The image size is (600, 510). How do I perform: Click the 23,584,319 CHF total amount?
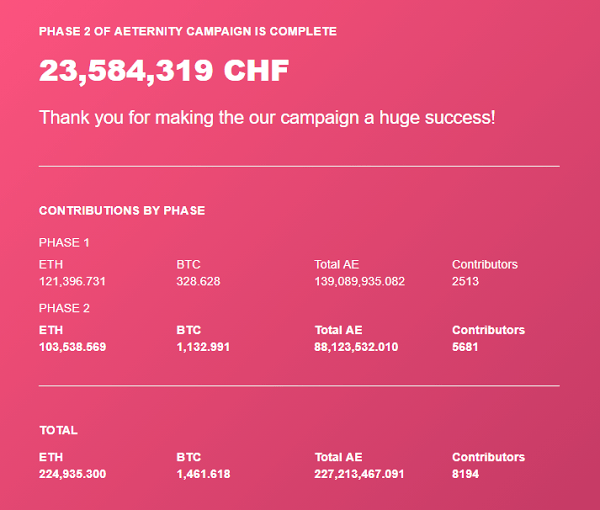click(164, 71)
